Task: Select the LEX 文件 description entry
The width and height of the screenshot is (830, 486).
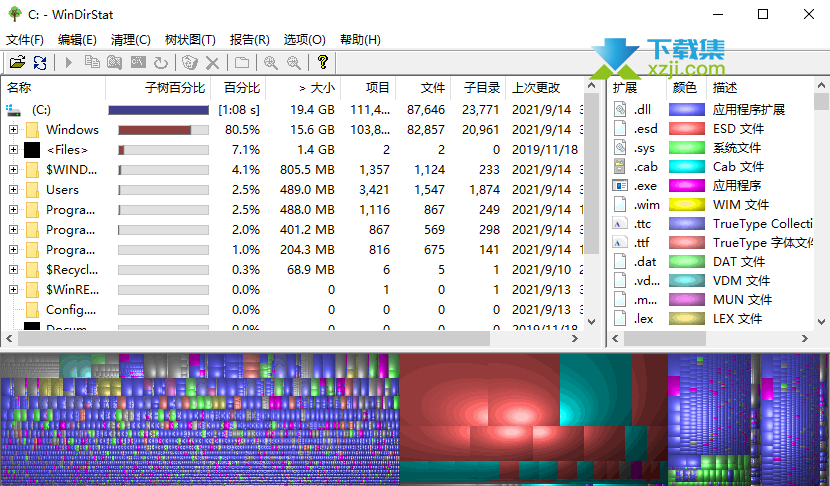Action: coord(737,319)
